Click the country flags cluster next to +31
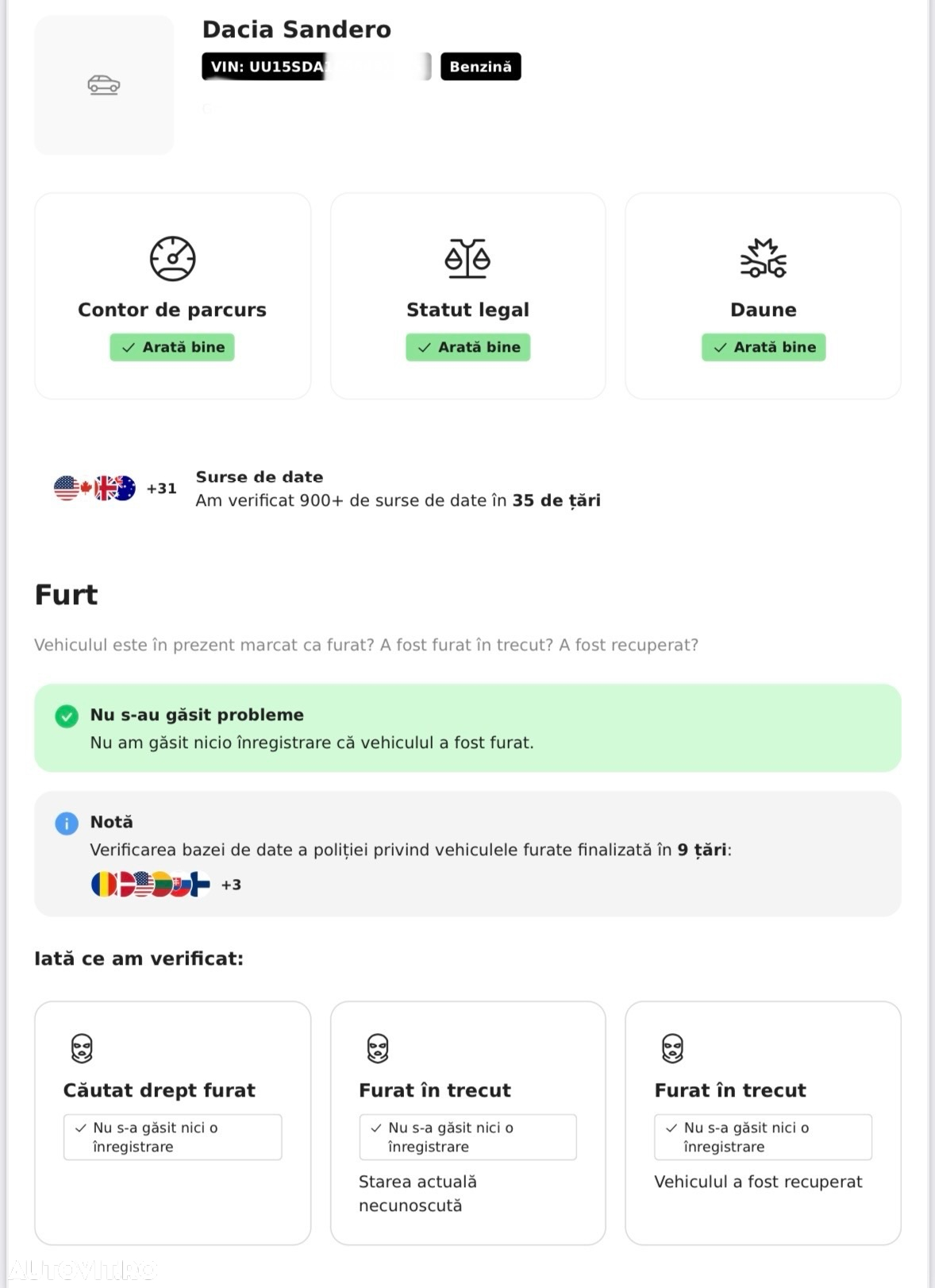The width and height of the screenshot is (935, 1288). tap(94, 488)
